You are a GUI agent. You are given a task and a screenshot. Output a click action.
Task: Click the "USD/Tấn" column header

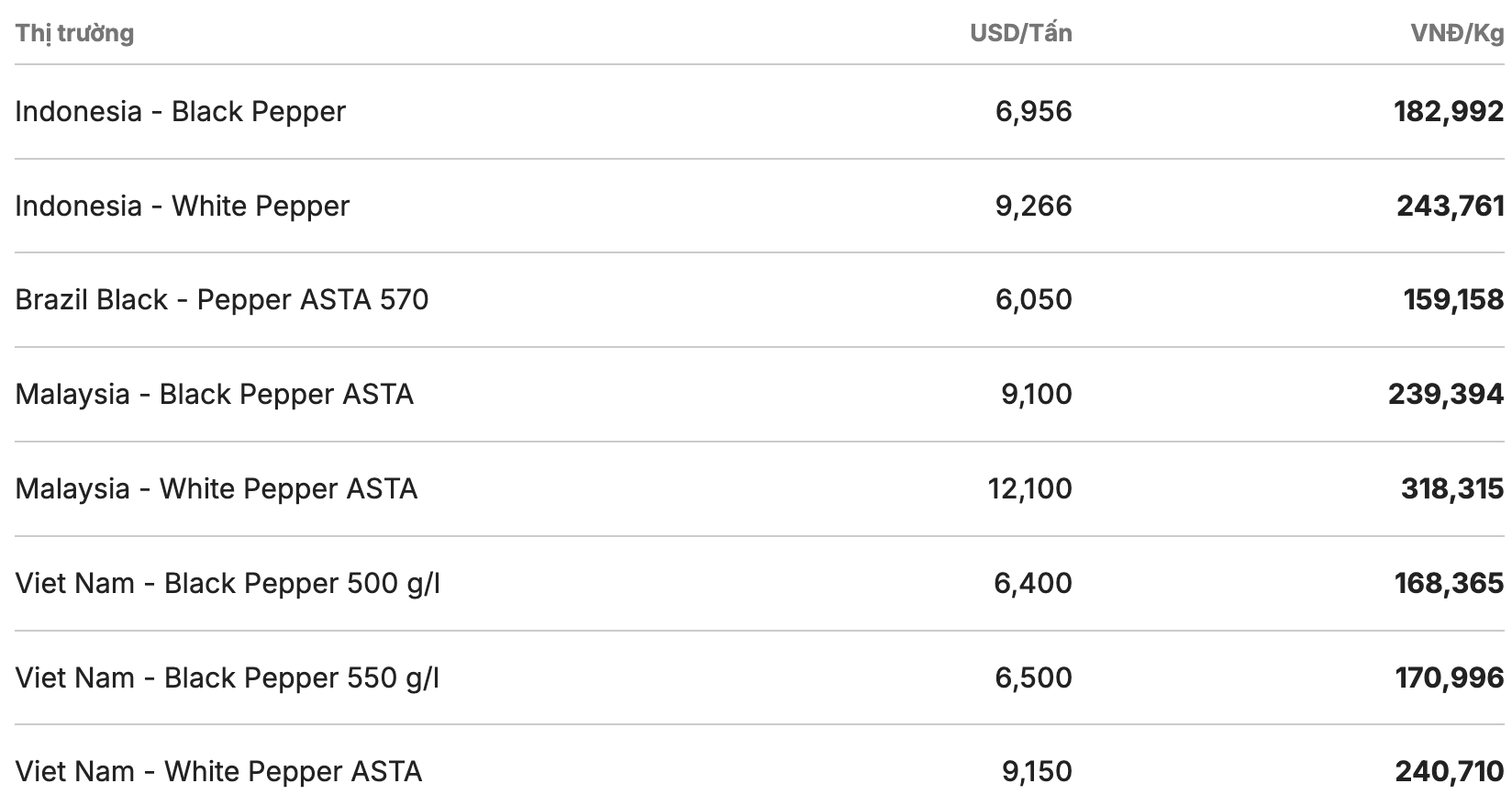point(1020,33)
